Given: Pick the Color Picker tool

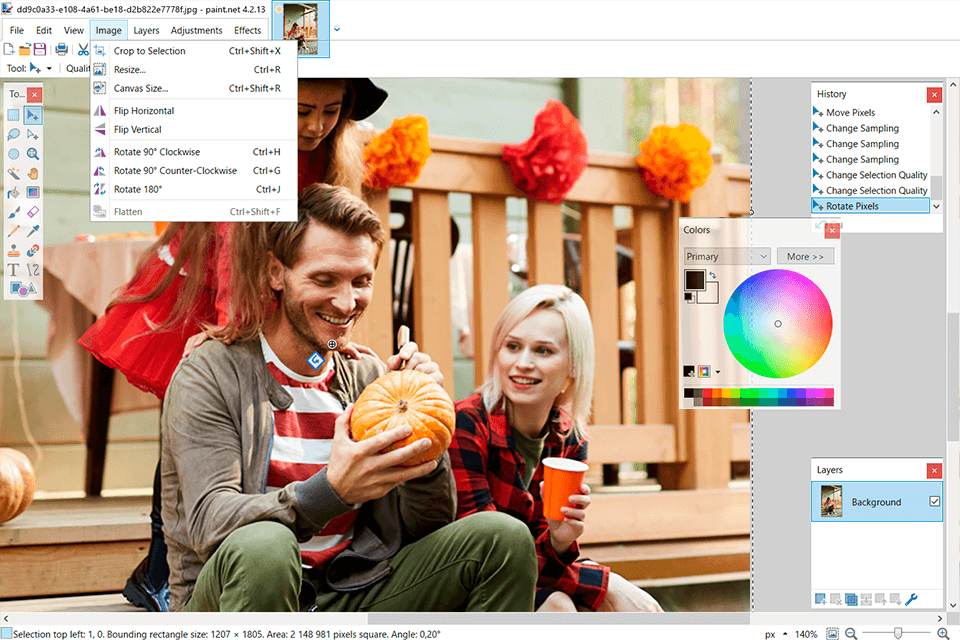Looking at the screenshot, I should [x=33, y=230].
